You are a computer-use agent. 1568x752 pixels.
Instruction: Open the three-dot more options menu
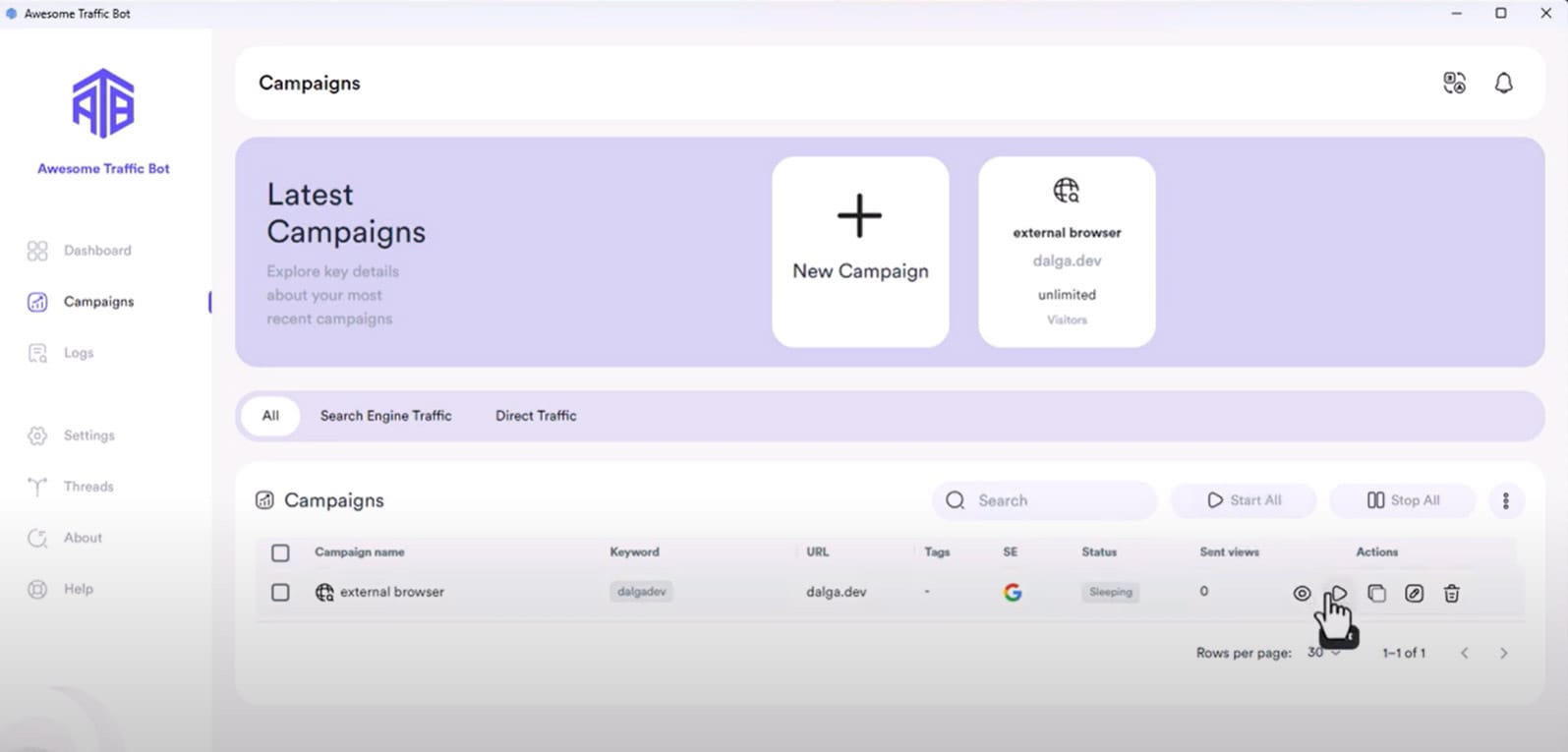[x=1505, y=500]
